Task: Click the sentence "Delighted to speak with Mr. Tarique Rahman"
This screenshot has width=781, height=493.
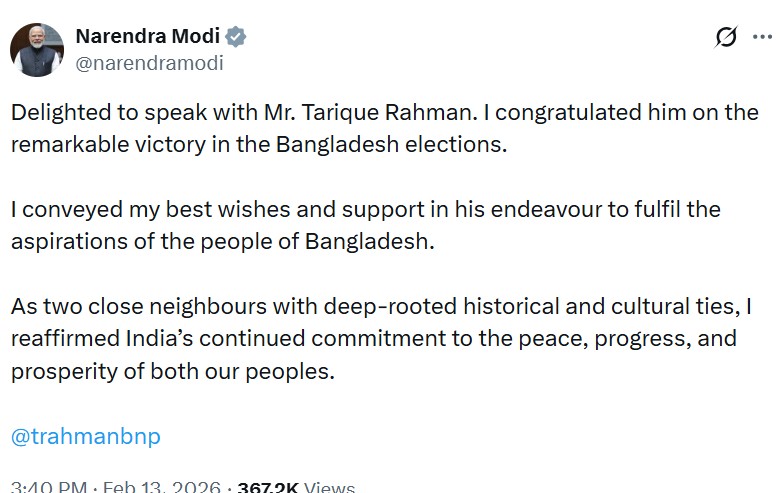Action: [244, 112]
